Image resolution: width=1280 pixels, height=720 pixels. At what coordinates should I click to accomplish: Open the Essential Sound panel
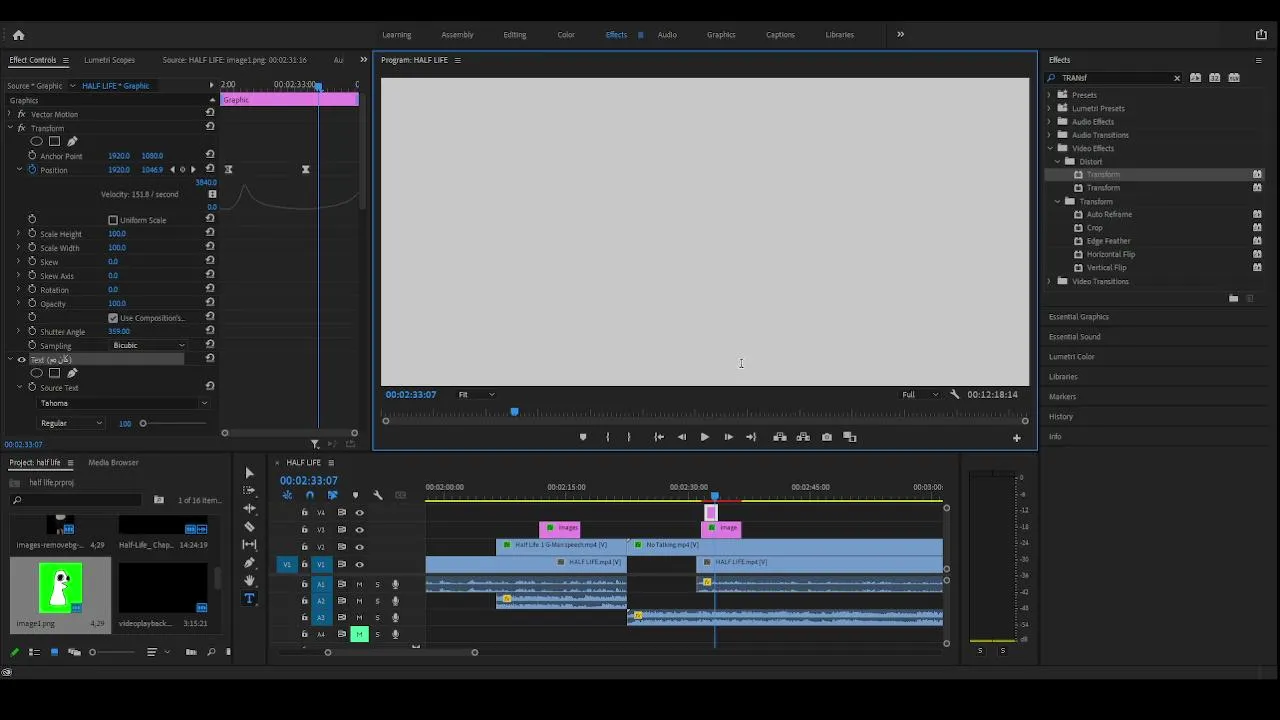1075,337
